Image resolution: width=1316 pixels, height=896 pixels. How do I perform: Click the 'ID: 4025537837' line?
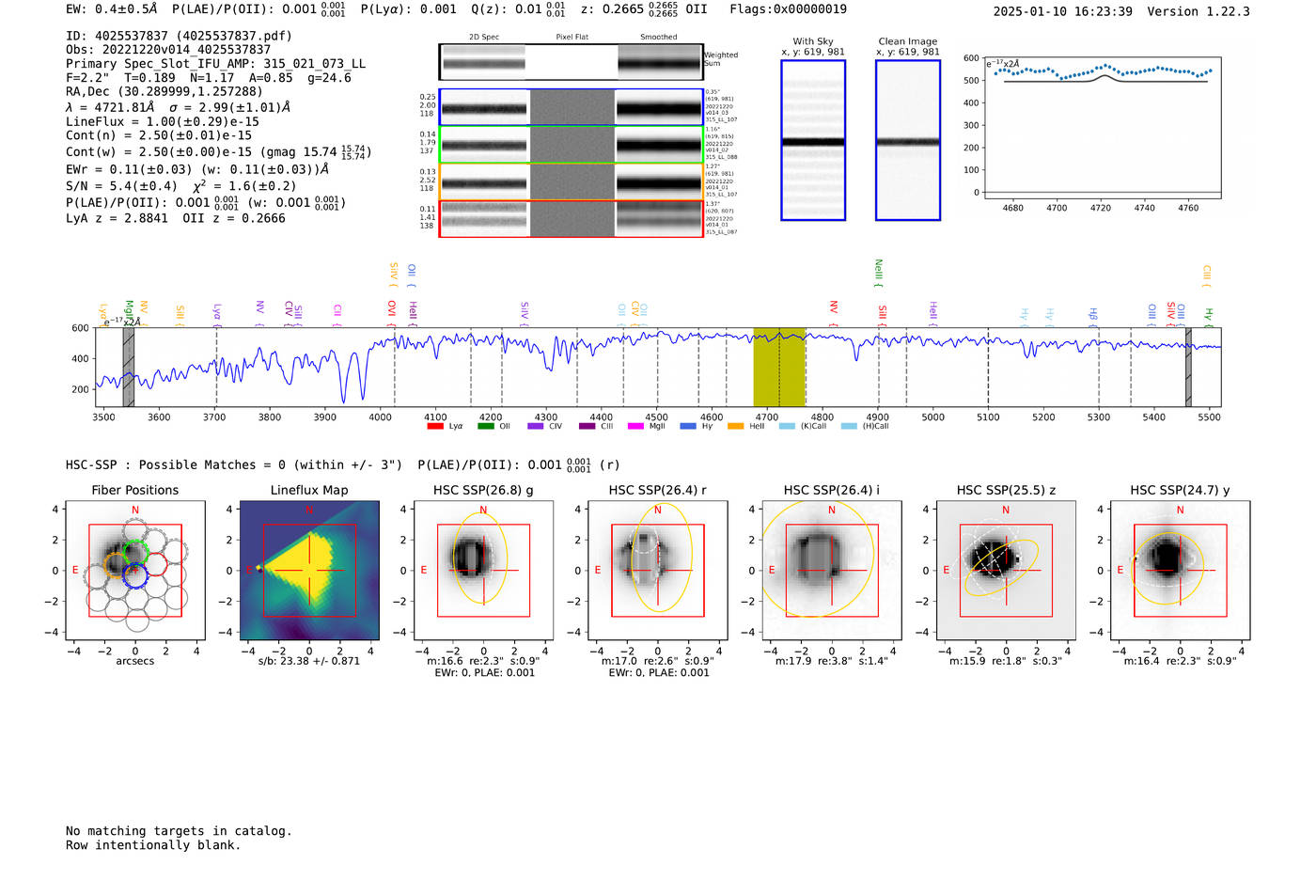point(179,36)
